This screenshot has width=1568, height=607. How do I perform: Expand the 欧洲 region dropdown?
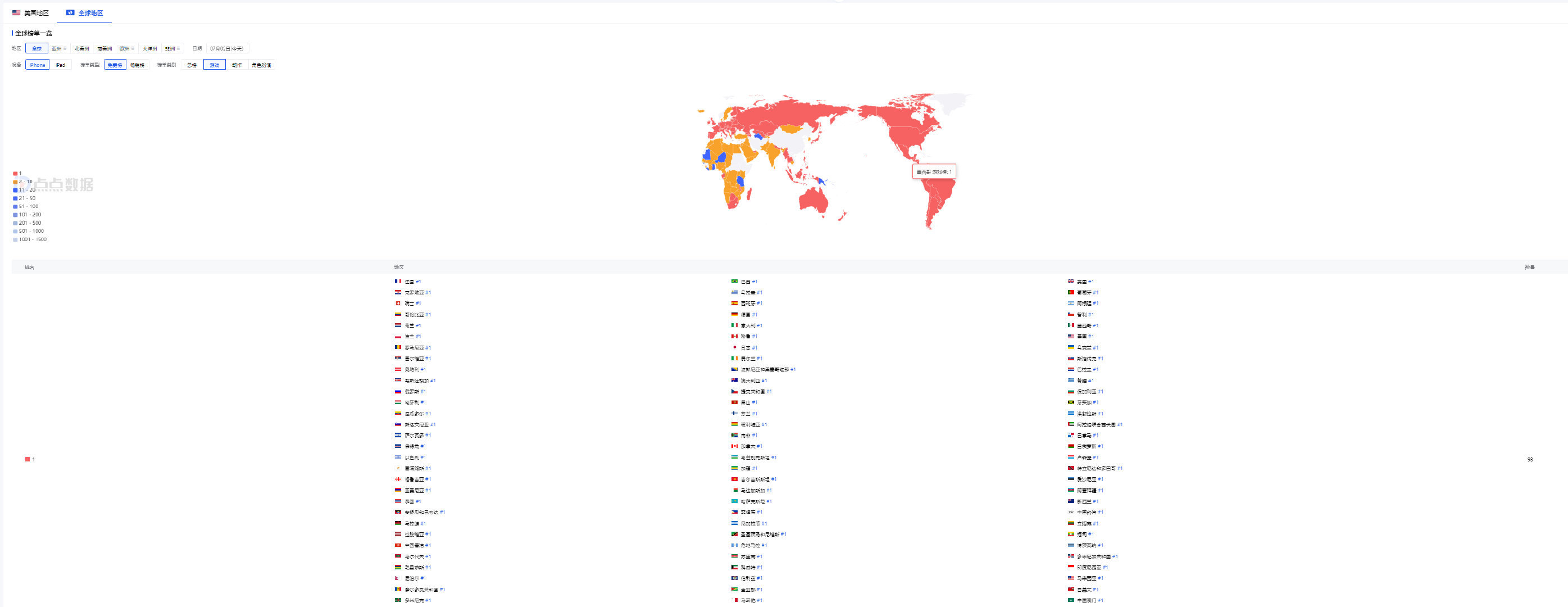[127, 48]
